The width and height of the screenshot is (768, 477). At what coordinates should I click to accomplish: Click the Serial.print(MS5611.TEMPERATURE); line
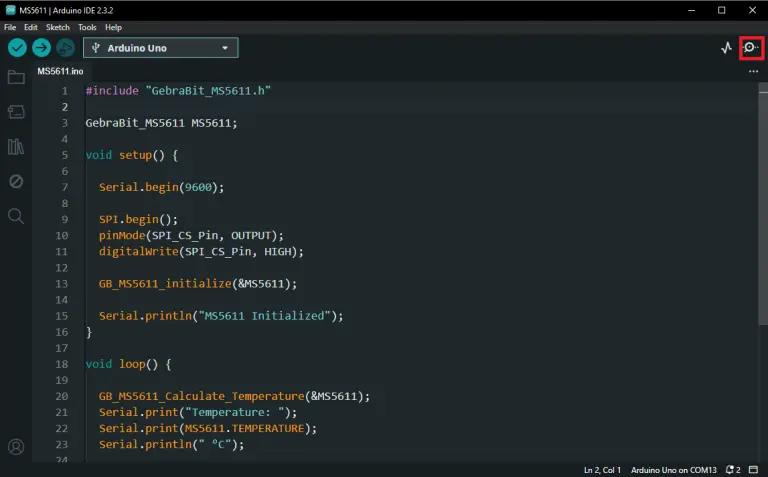click(x=208, y=429)
